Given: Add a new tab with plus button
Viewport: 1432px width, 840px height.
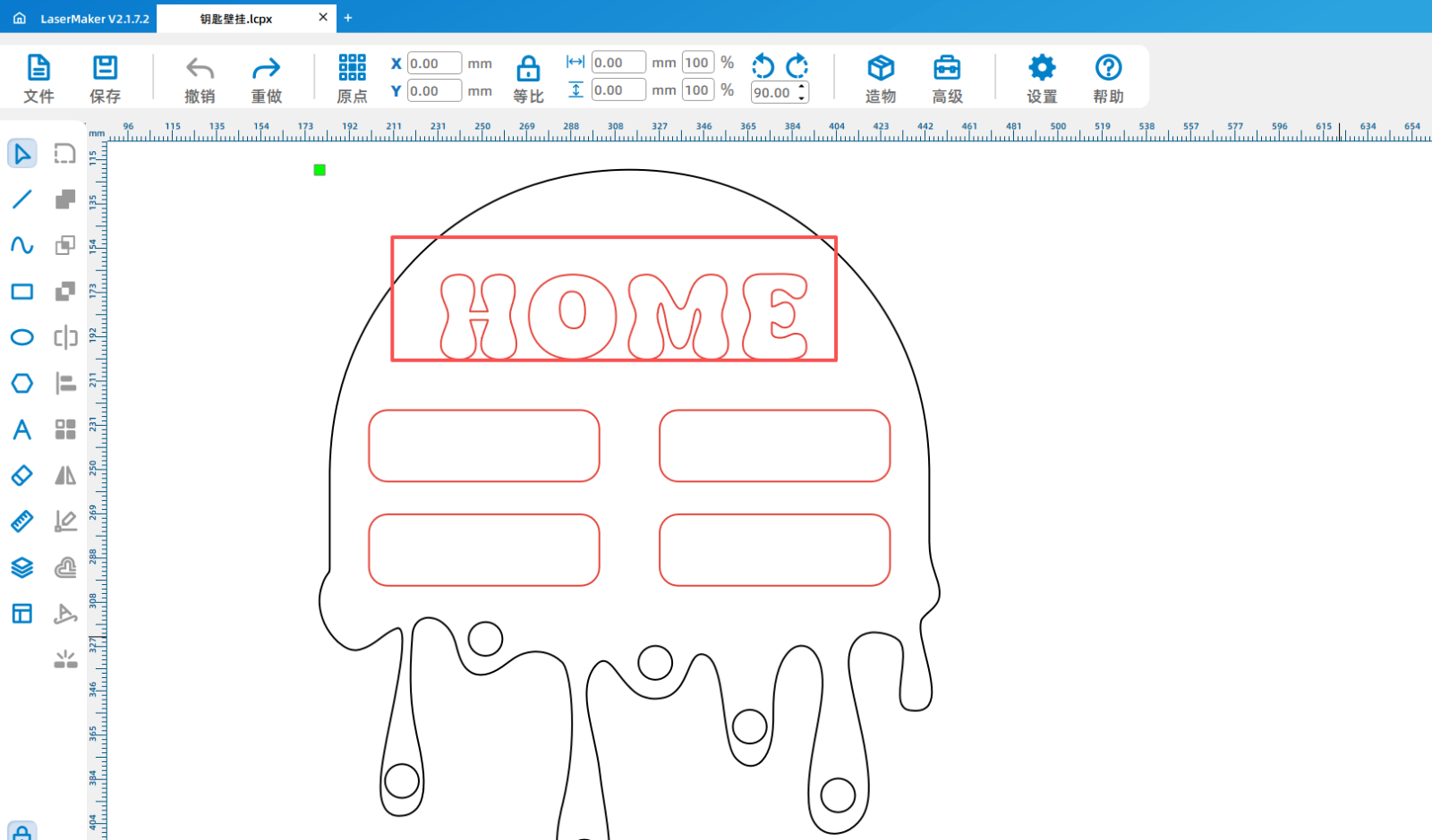Looking at the screenshot, I should click(348, 18).
